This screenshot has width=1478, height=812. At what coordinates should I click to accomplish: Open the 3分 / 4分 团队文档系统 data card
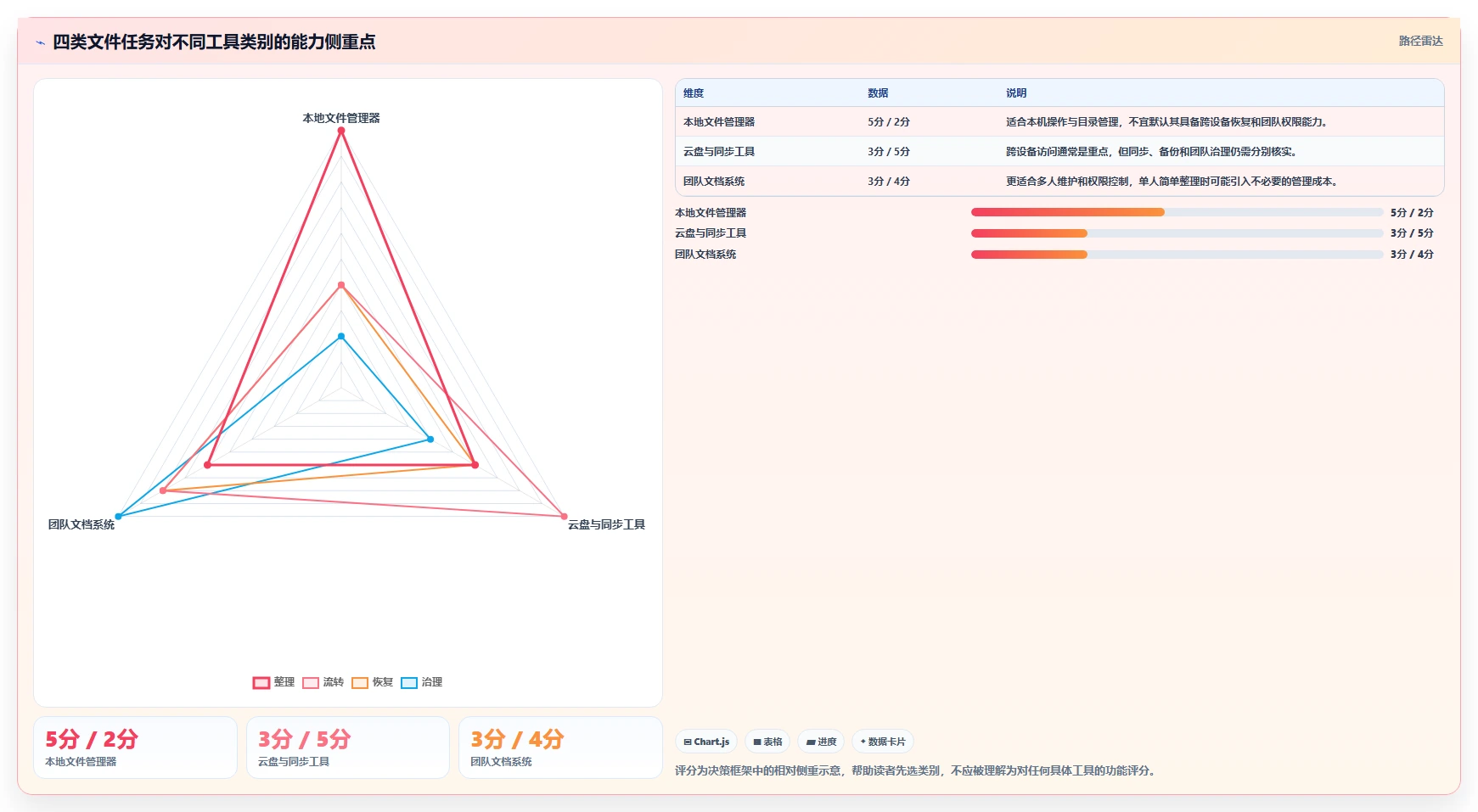(x=560, y=748)
